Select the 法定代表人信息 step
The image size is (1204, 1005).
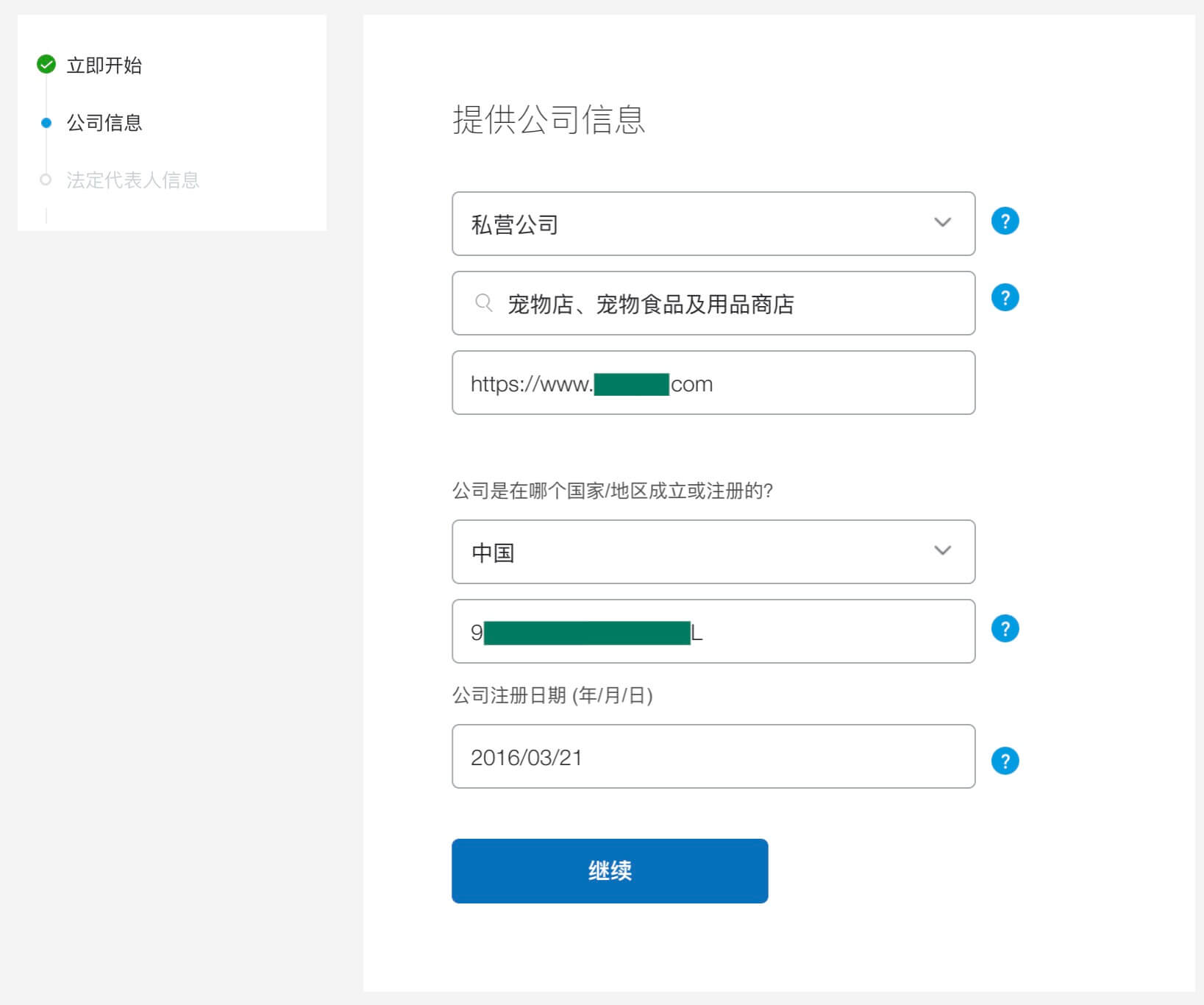click(x=133, y=179)
